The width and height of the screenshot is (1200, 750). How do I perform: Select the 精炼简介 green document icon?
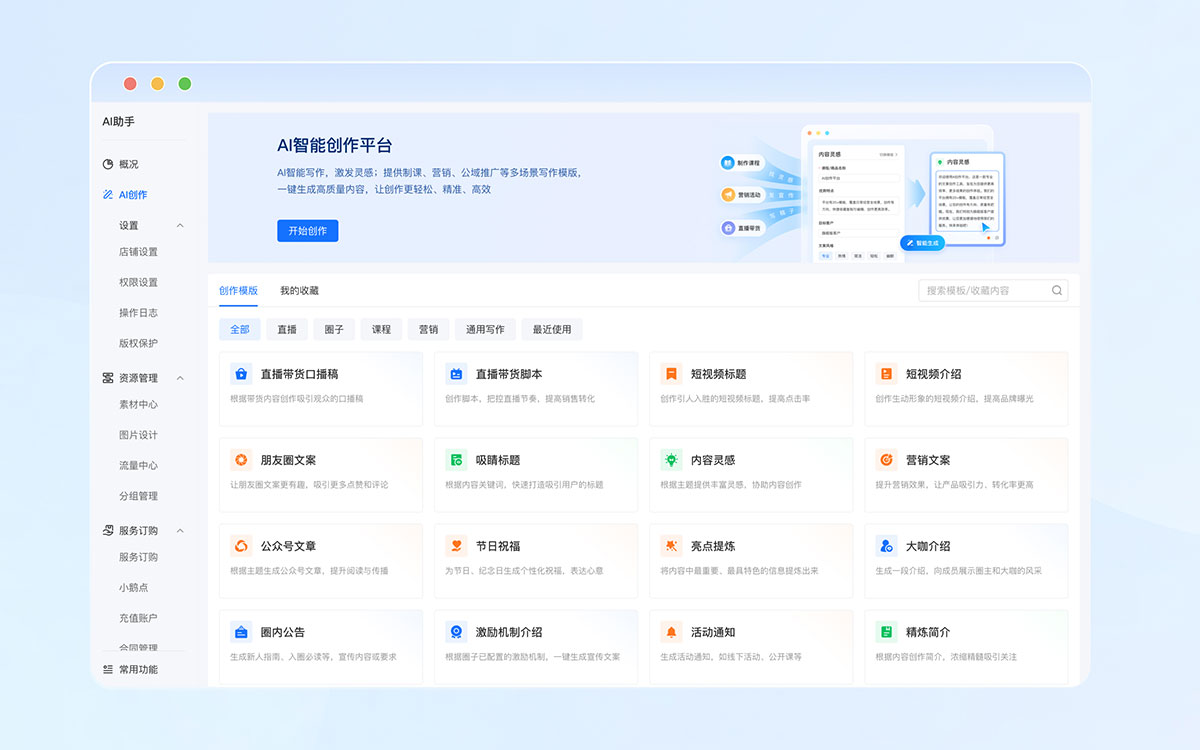[886, 632]
